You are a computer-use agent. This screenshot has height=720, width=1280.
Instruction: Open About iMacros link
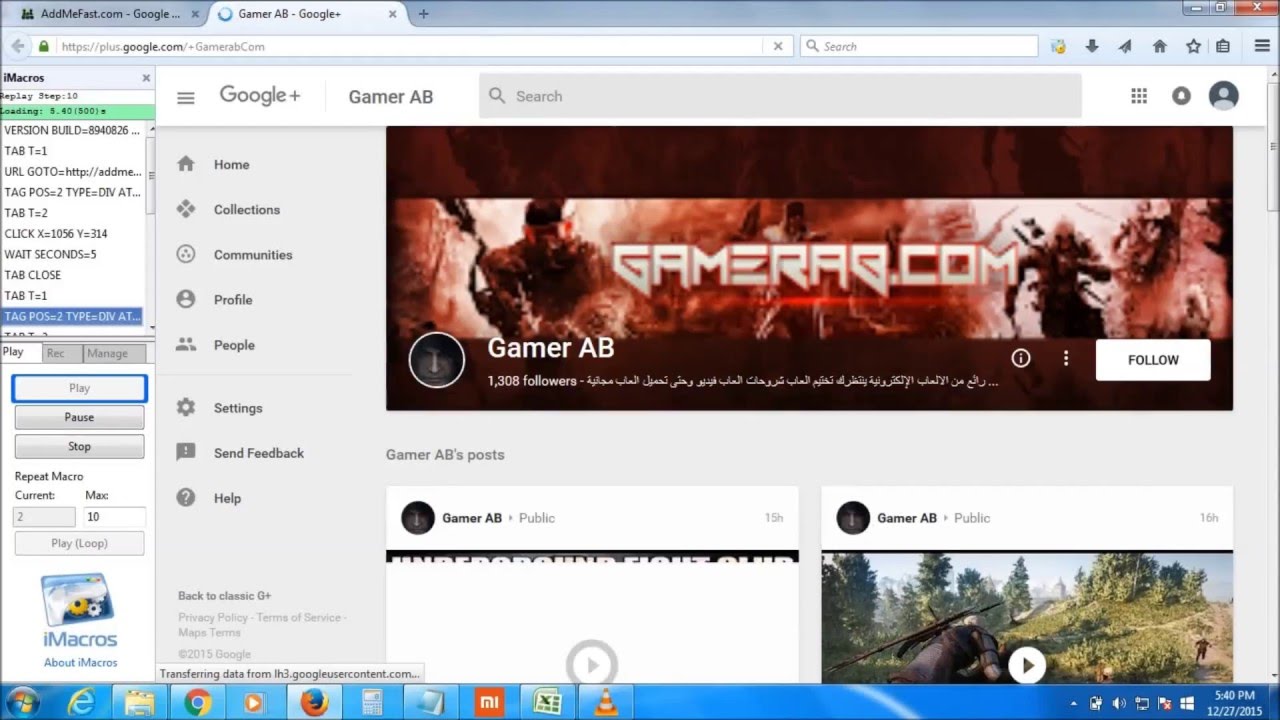[x=80, y=662]
